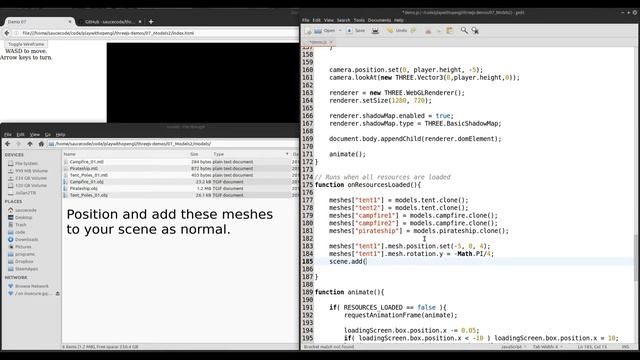640x360 pixels.
Task: Click the Open button in gedit
Action: tap(325, 31)
